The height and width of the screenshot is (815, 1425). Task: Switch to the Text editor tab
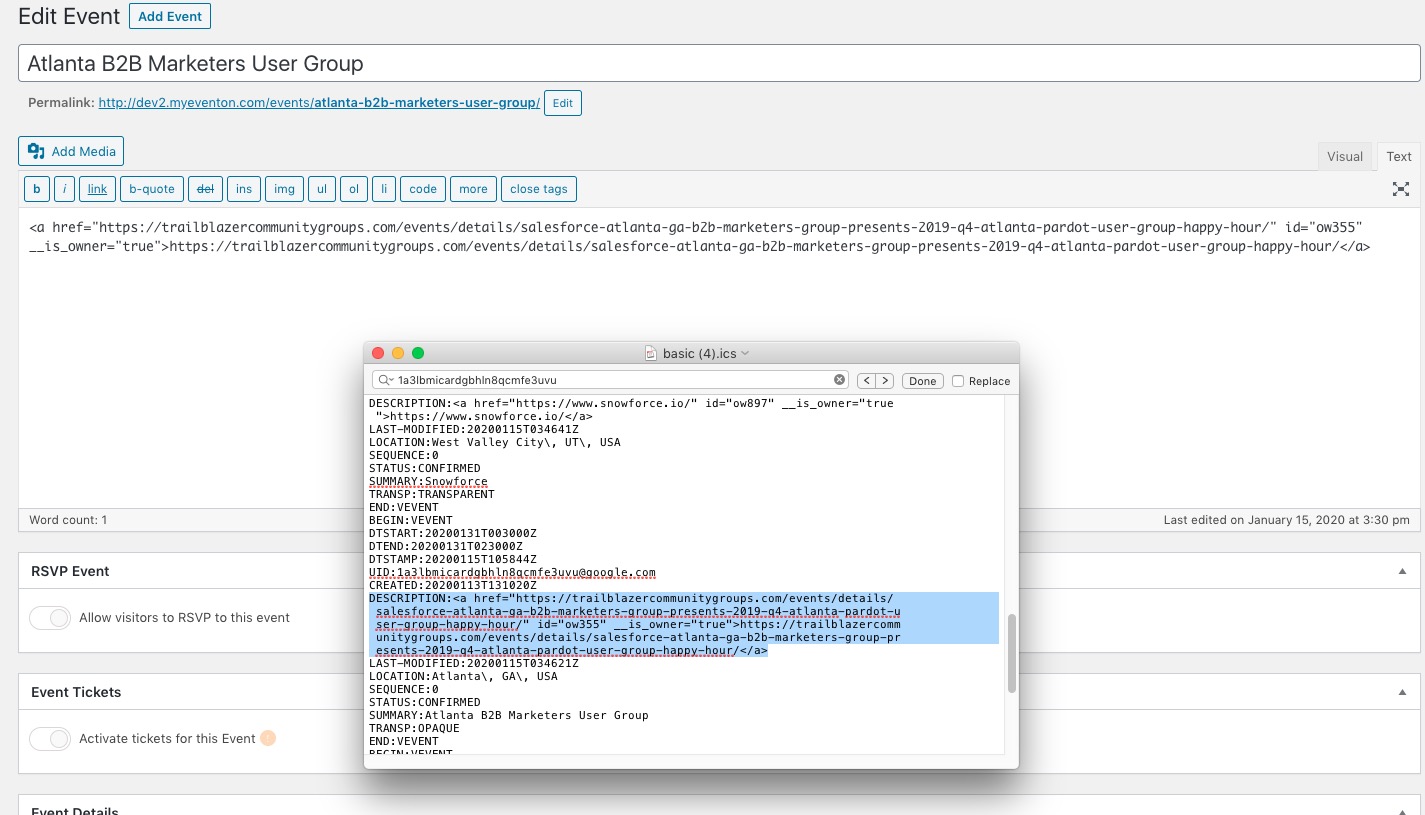(1398, 156)
